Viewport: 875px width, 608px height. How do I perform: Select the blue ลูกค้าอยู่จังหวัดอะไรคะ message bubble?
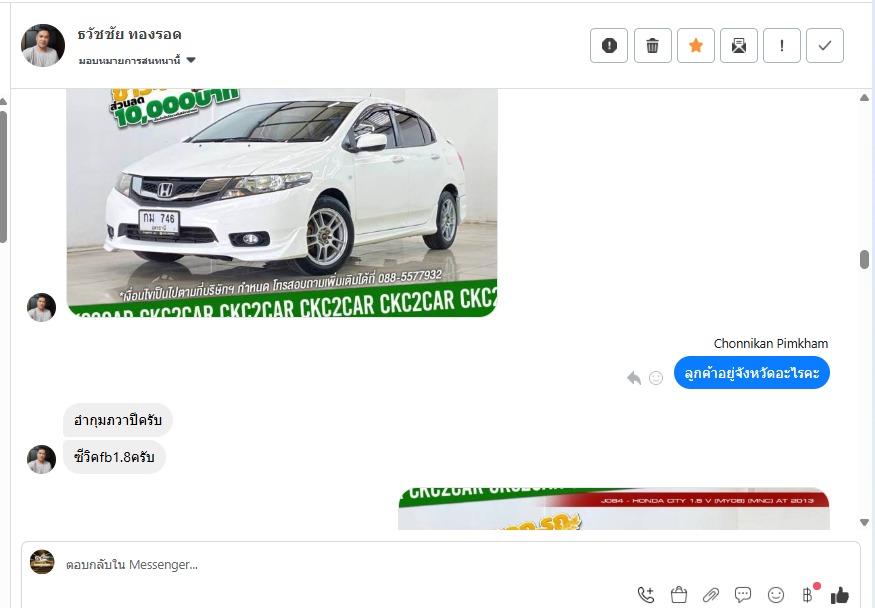752,373
